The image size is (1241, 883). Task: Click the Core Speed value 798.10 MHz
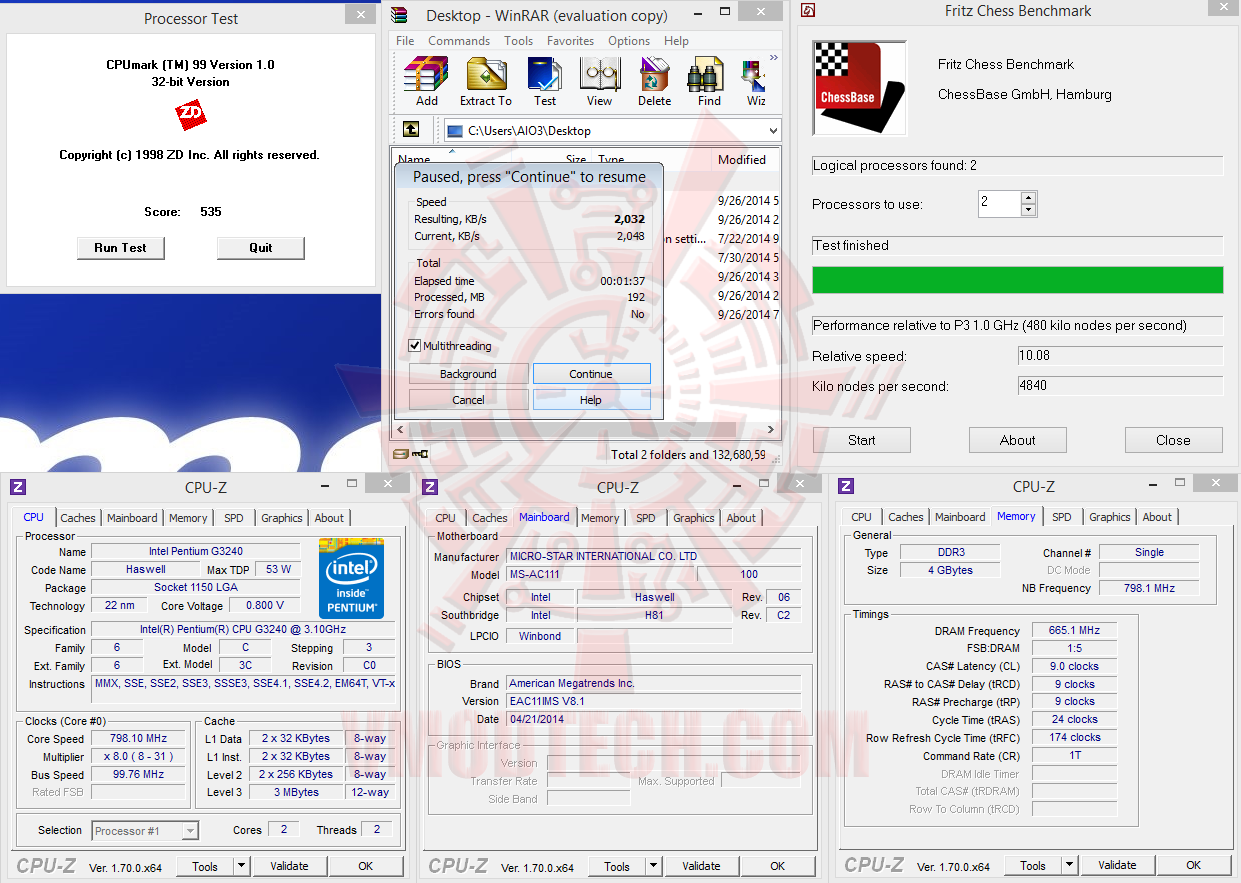(139, 739)
